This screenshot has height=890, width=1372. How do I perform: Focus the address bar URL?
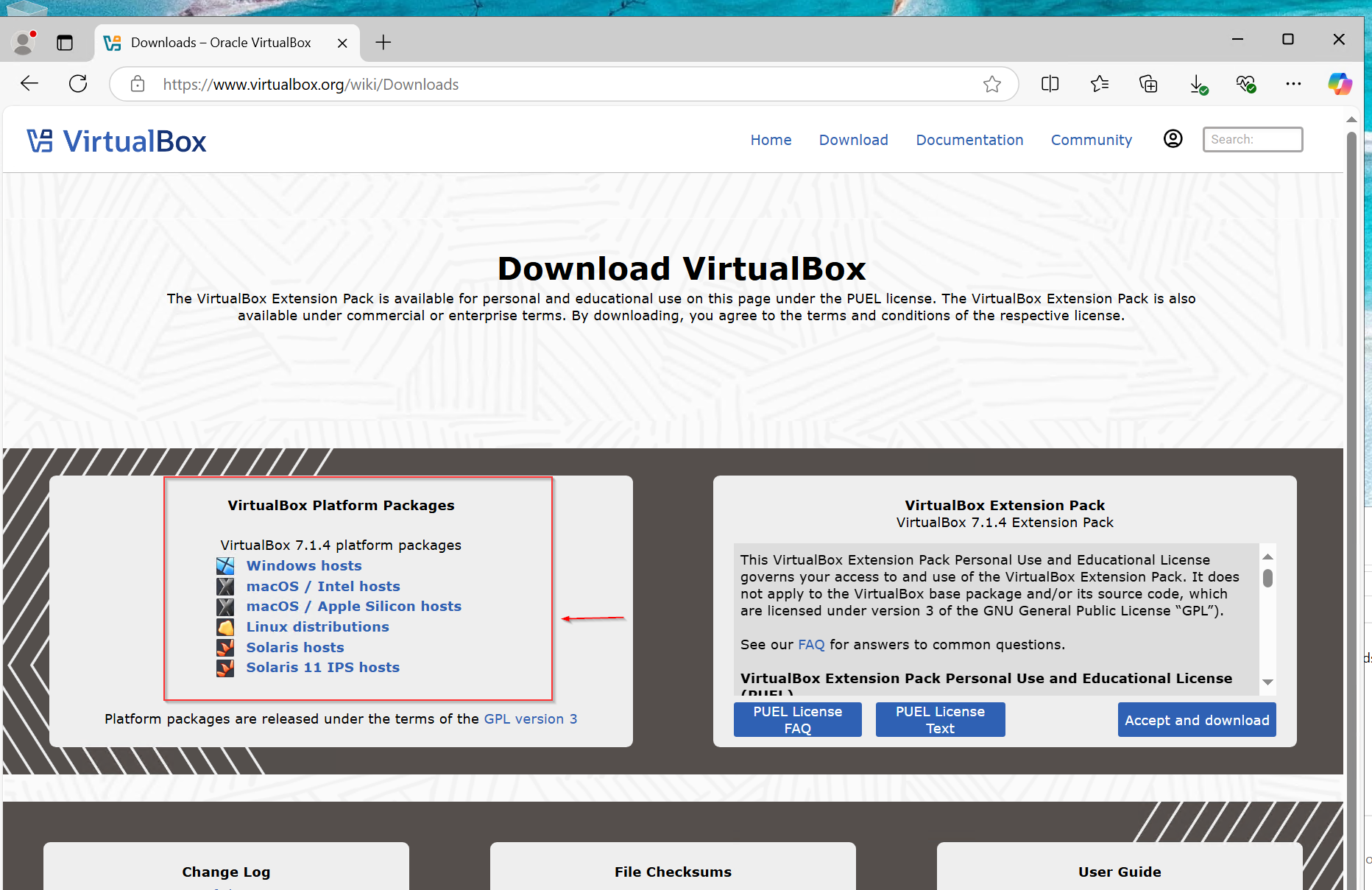pos(565,84)
